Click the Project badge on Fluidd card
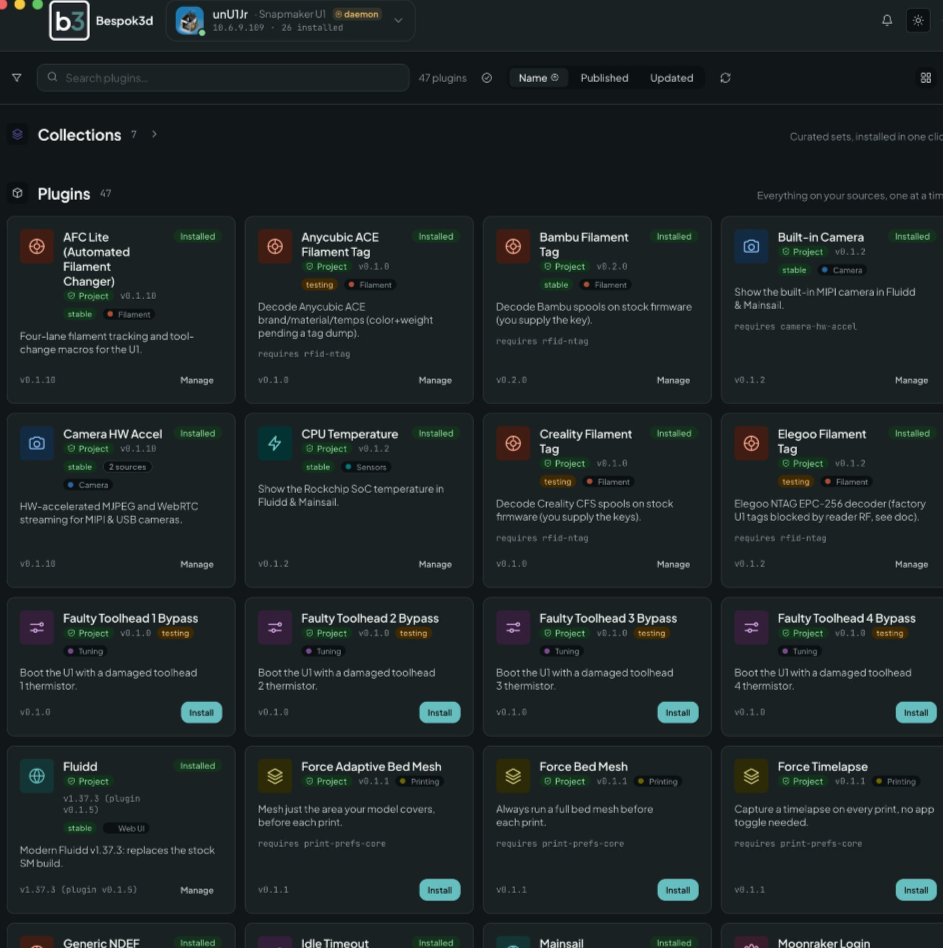The image size is (943, 948). coord(88,781)
